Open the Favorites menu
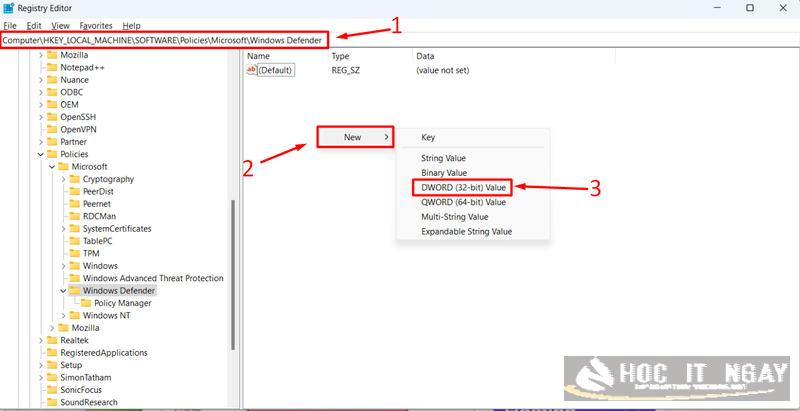Screen dimensions: 800x411 pyautogui.click(x=96, y=25)
